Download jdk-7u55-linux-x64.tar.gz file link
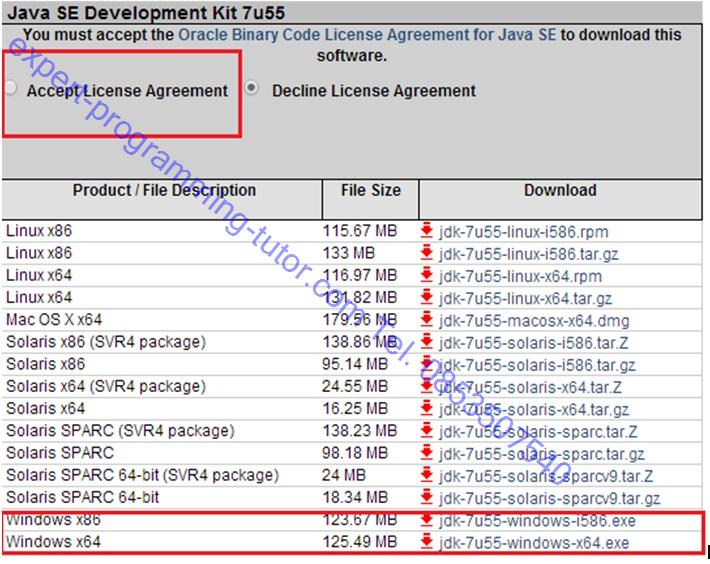 [525, 298]
